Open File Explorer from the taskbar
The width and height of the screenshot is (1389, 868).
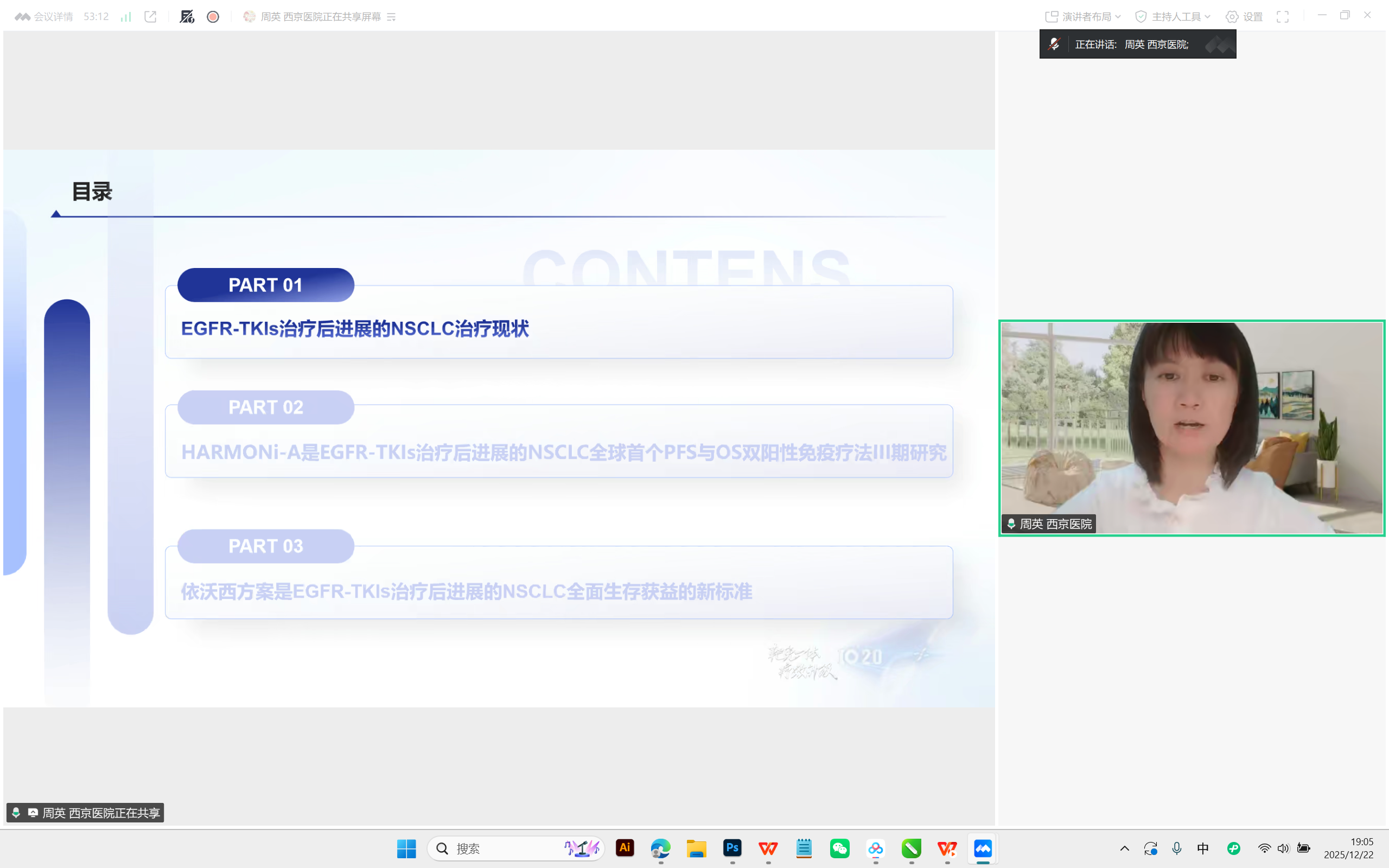[x=696, y=848]
